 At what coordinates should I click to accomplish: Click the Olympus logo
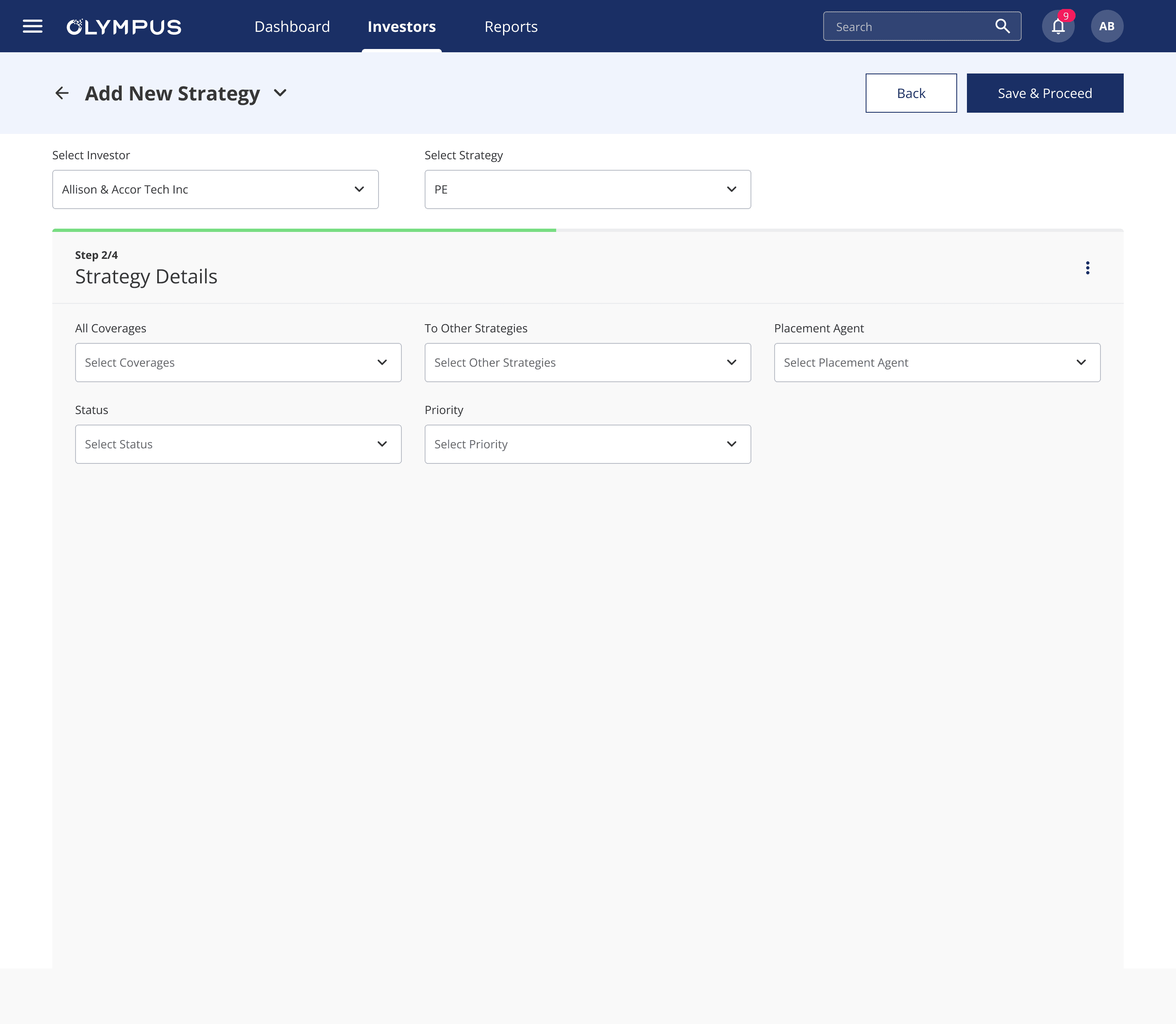click(x=124, y=27)
